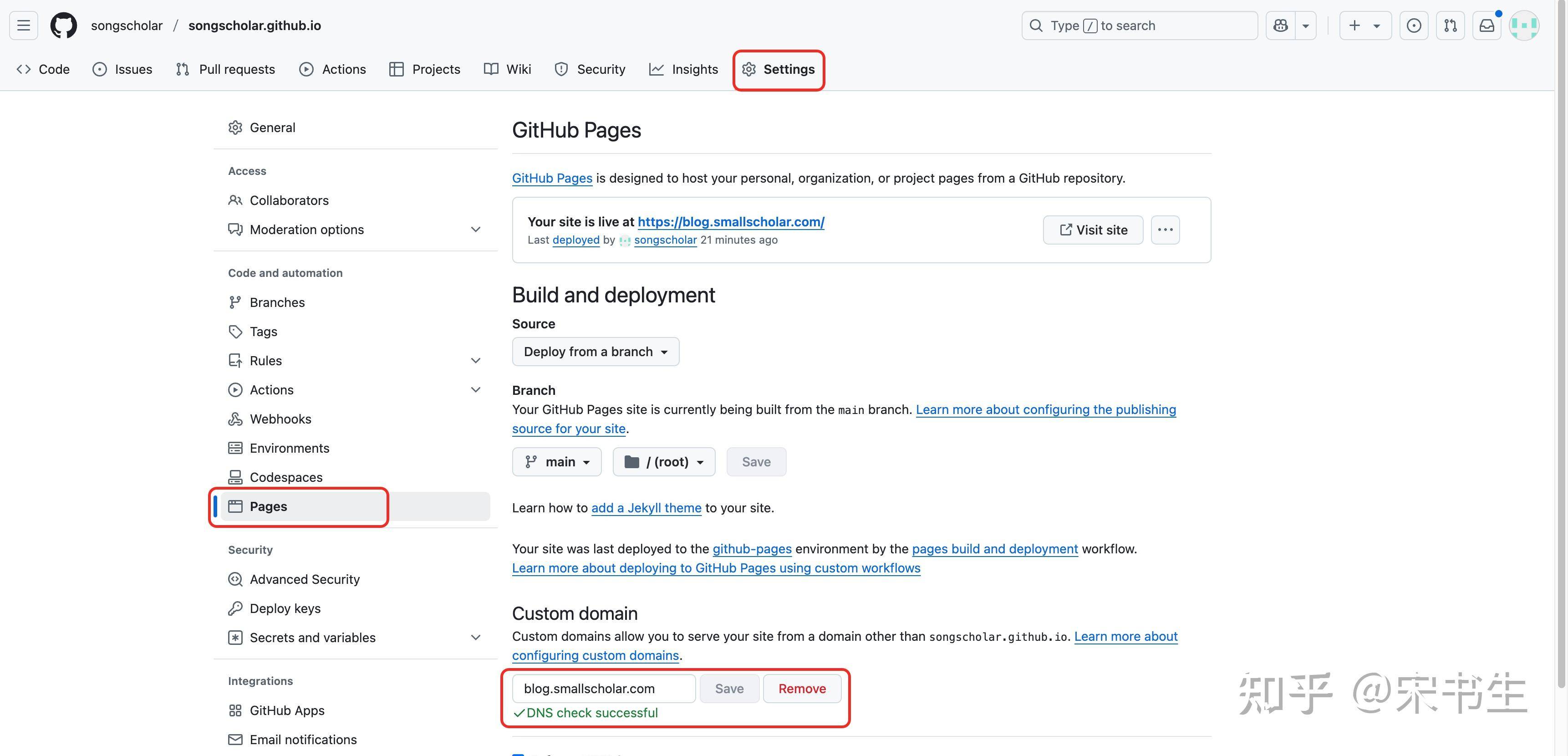Viewport: 1568px width, 756px height.
Task: Open Learn more about configuring publishing source
Action: point(1046,410)
